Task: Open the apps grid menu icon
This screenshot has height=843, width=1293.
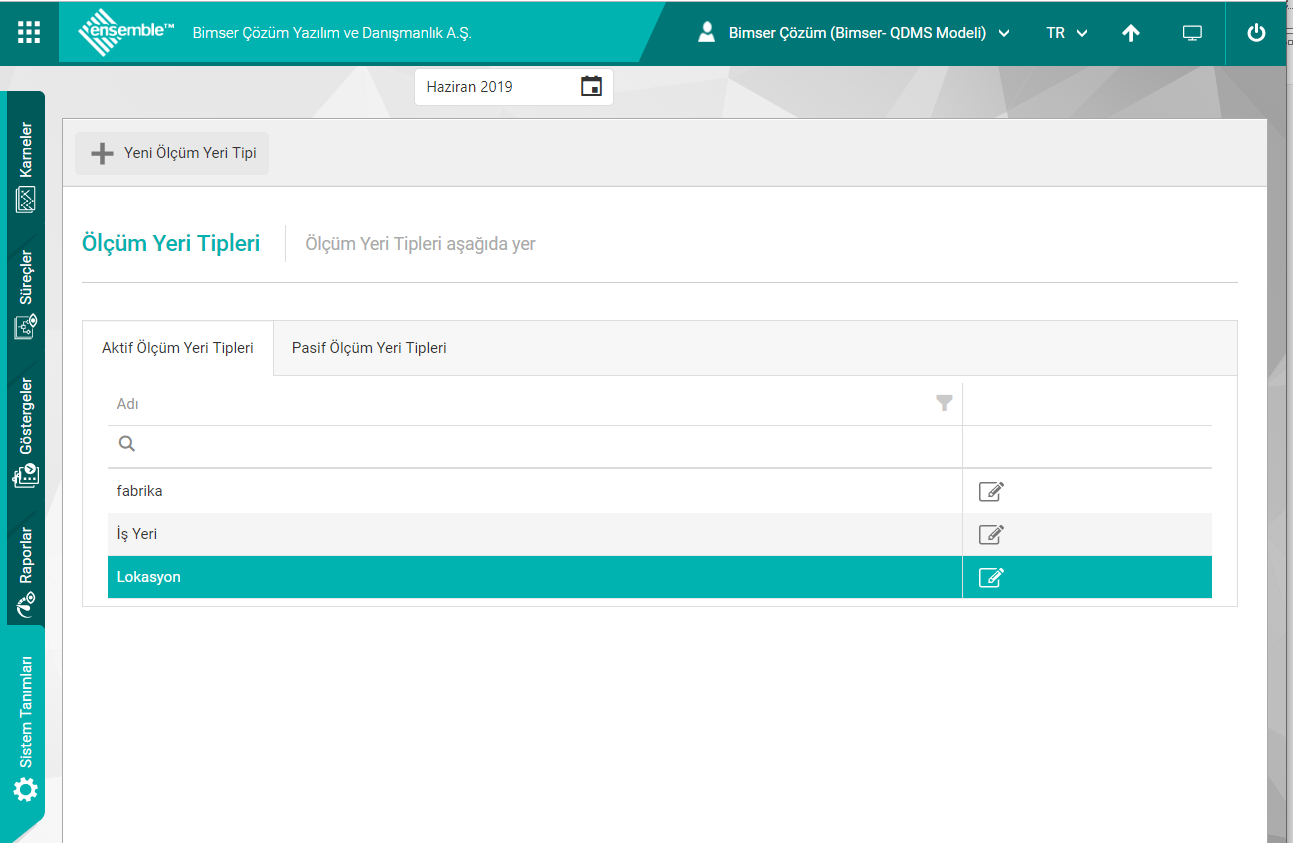Action: pos(29,32)
